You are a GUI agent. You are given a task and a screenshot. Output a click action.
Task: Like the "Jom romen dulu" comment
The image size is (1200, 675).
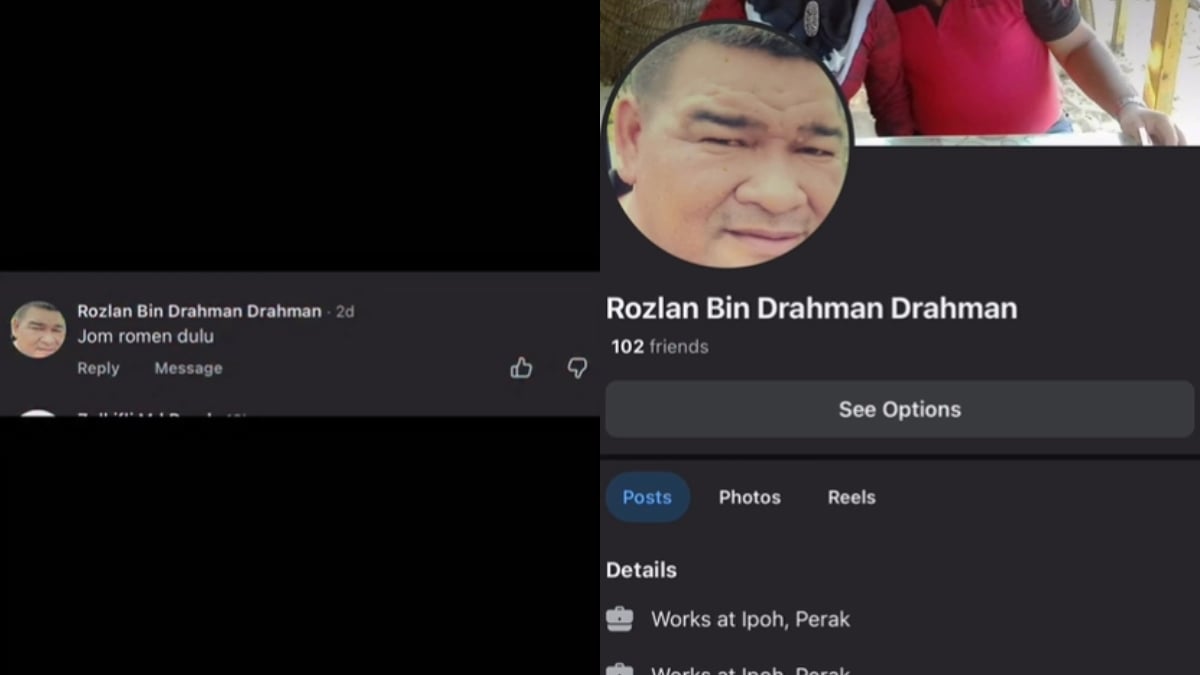click(x=521, y=368)
